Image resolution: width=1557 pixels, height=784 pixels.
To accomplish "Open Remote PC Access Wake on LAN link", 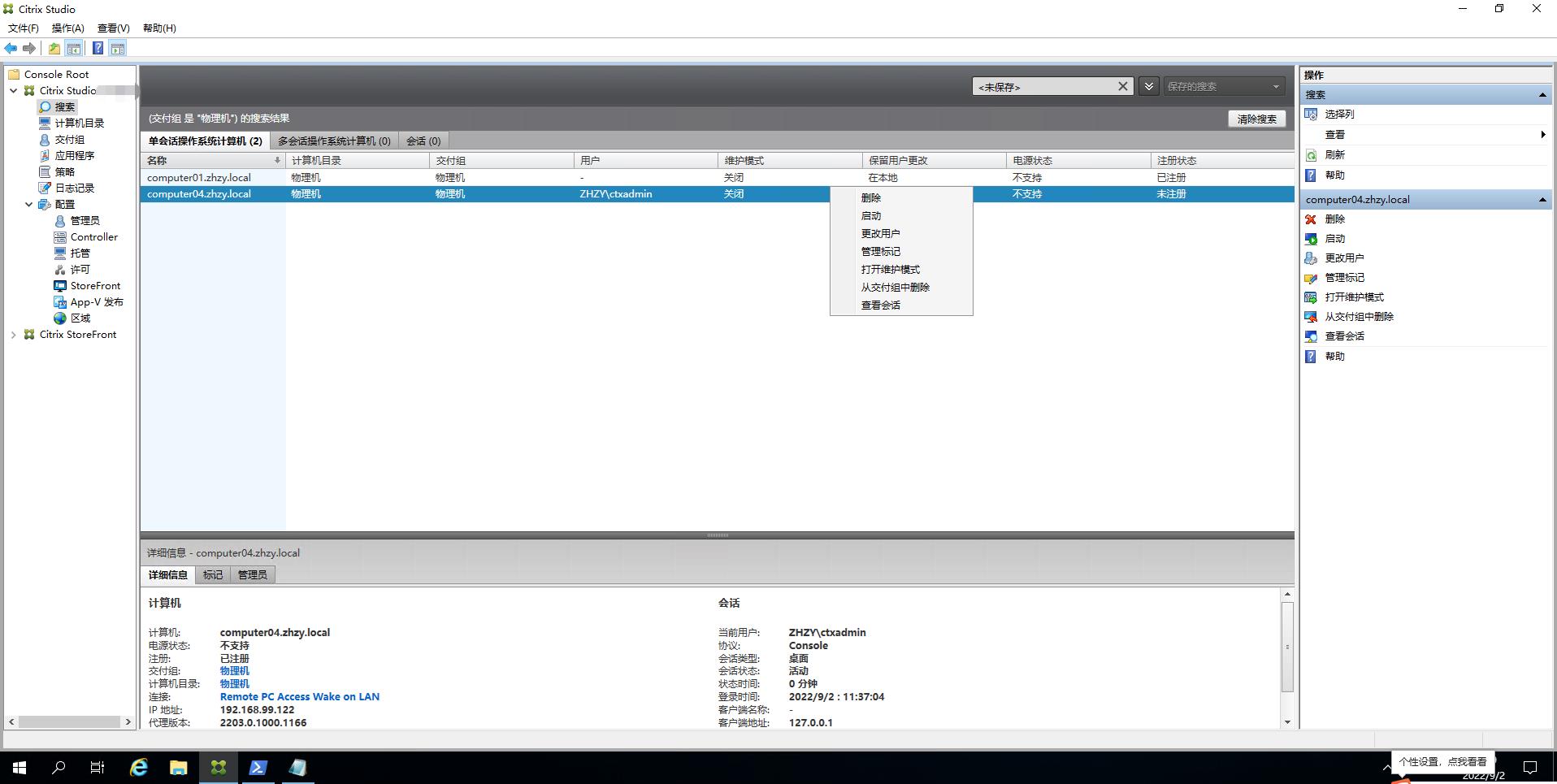I will [x=300, y=696].
